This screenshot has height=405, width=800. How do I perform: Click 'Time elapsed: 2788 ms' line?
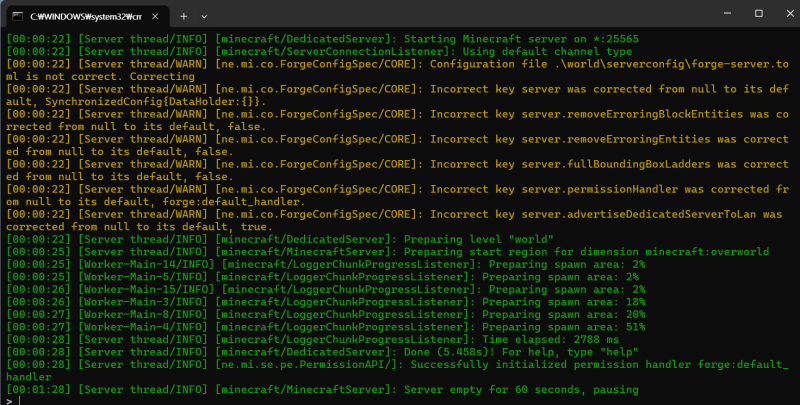313,339
